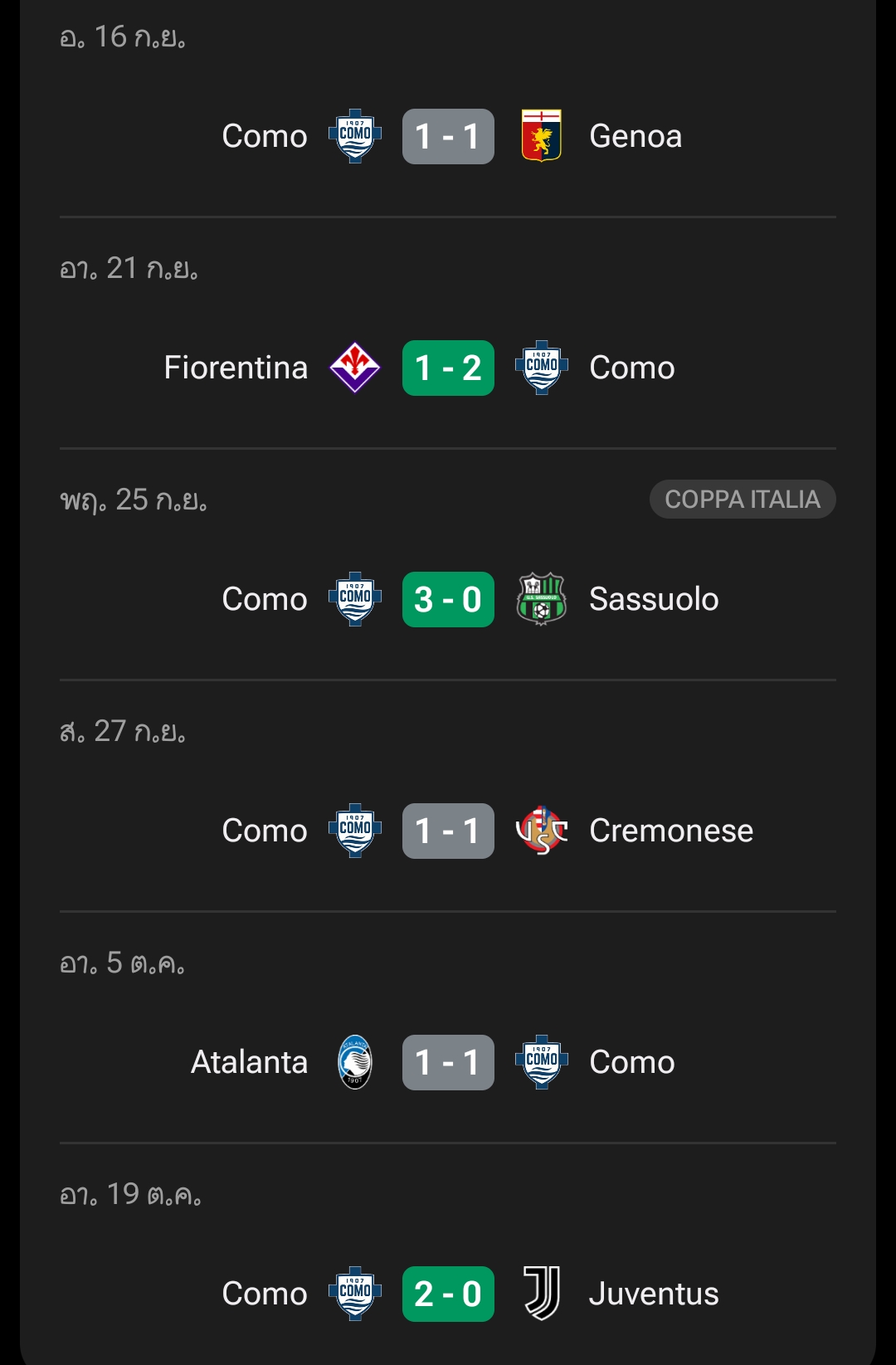
Task: Select the Cremonese team name
Action: pyautogui.click(x=671, y=831)
